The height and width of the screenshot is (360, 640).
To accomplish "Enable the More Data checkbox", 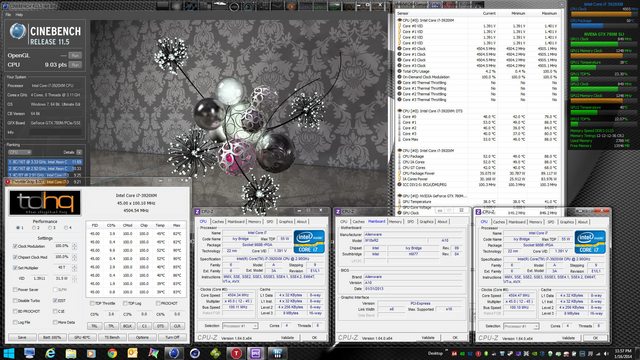I will point(55,322).
